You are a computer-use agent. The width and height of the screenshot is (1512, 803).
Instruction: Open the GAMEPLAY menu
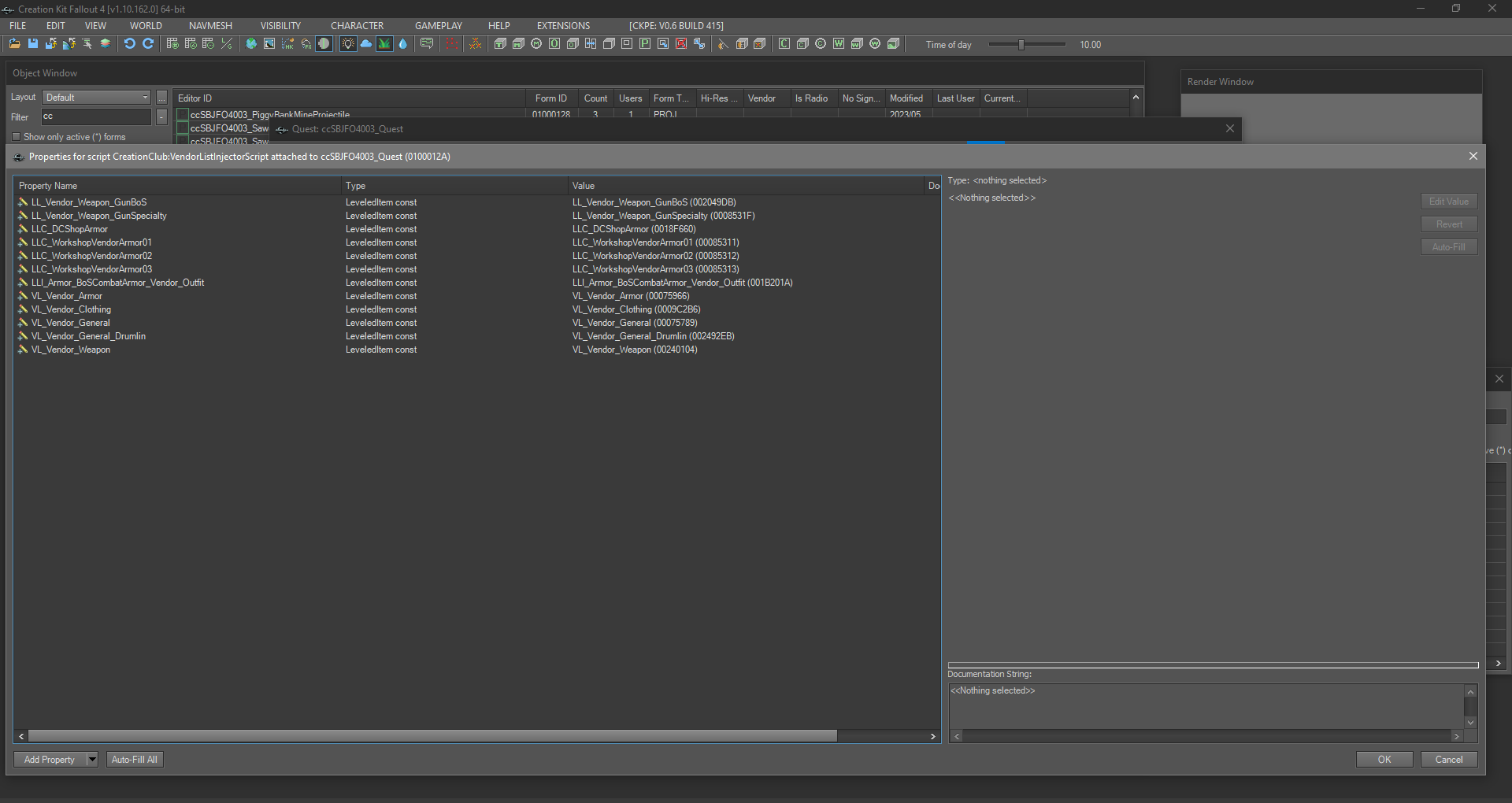pyautogui.click(x=438, y=26)
